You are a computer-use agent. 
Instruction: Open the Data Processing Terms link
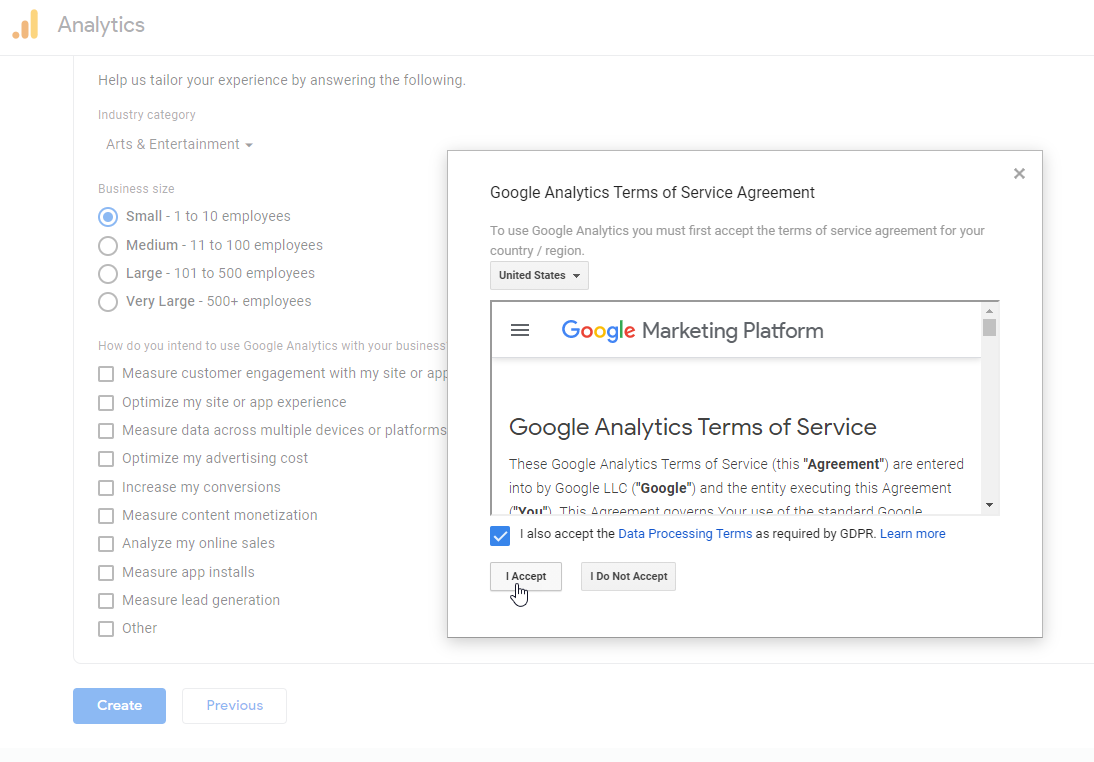[x=685, y=534]
